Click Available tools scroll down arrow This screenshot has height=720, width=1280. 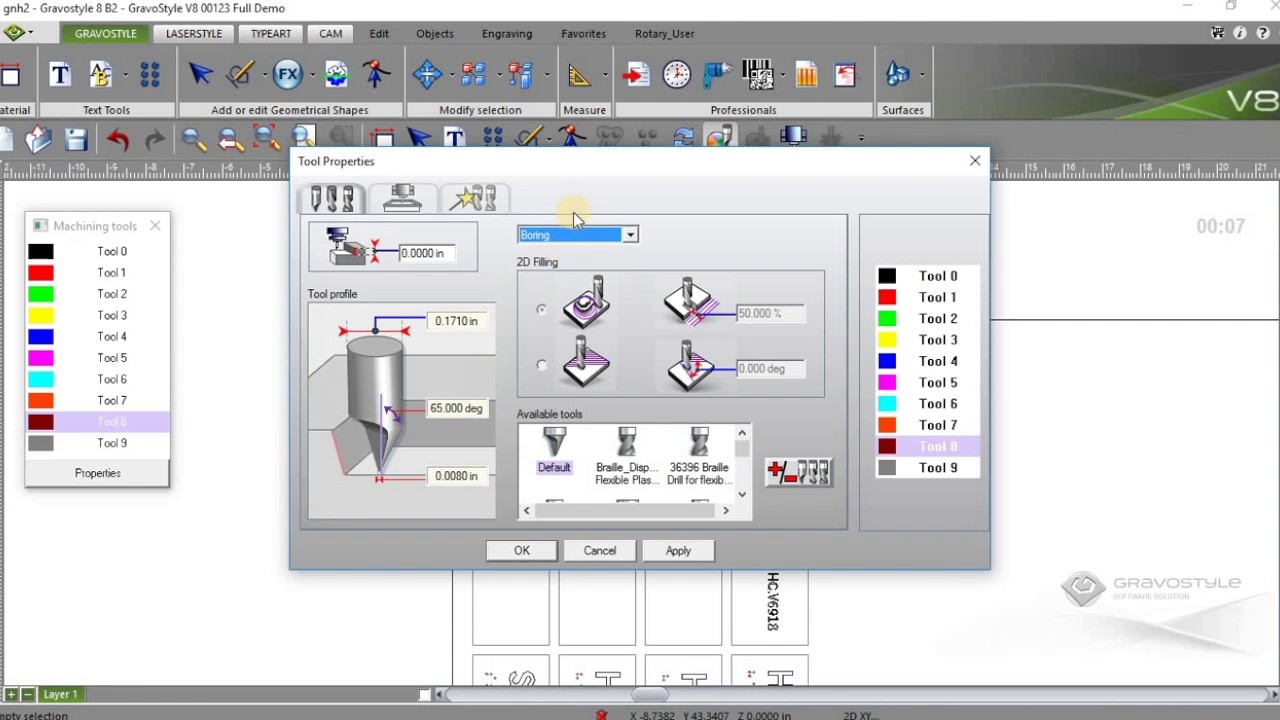pos(742,494)
